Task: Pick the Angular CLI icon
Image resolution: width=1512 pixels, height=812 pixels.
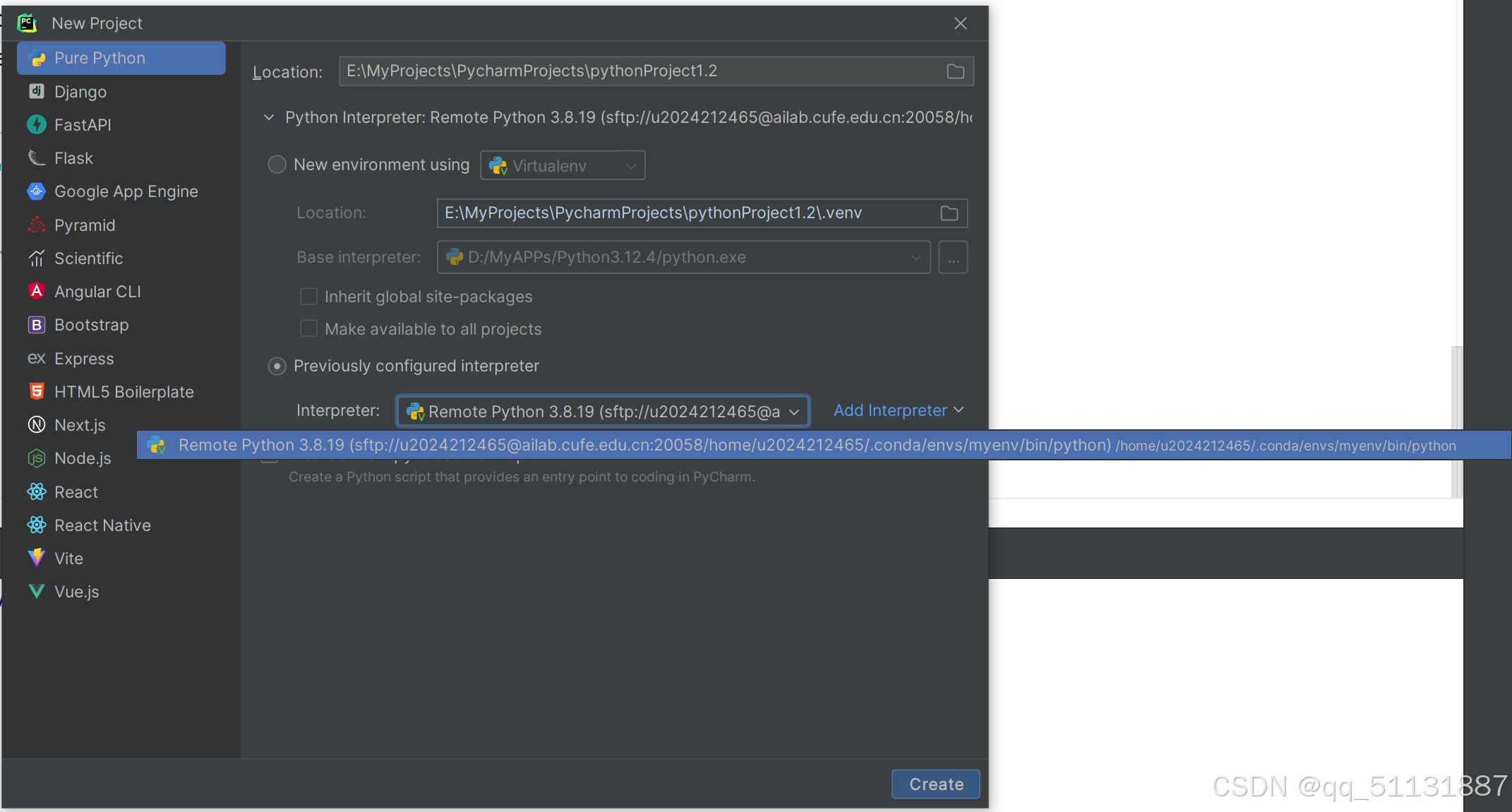Action: pyautogui.click(x=37, y=292)
